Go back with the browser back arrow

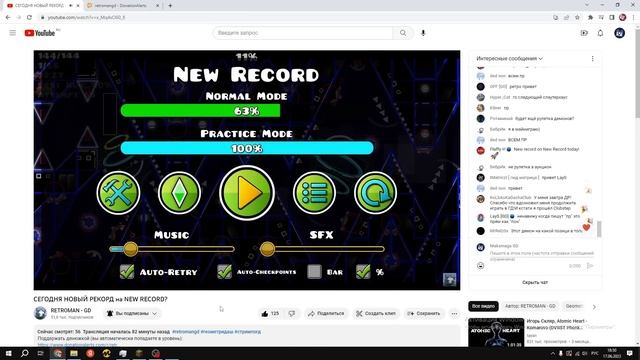point(8,18)
